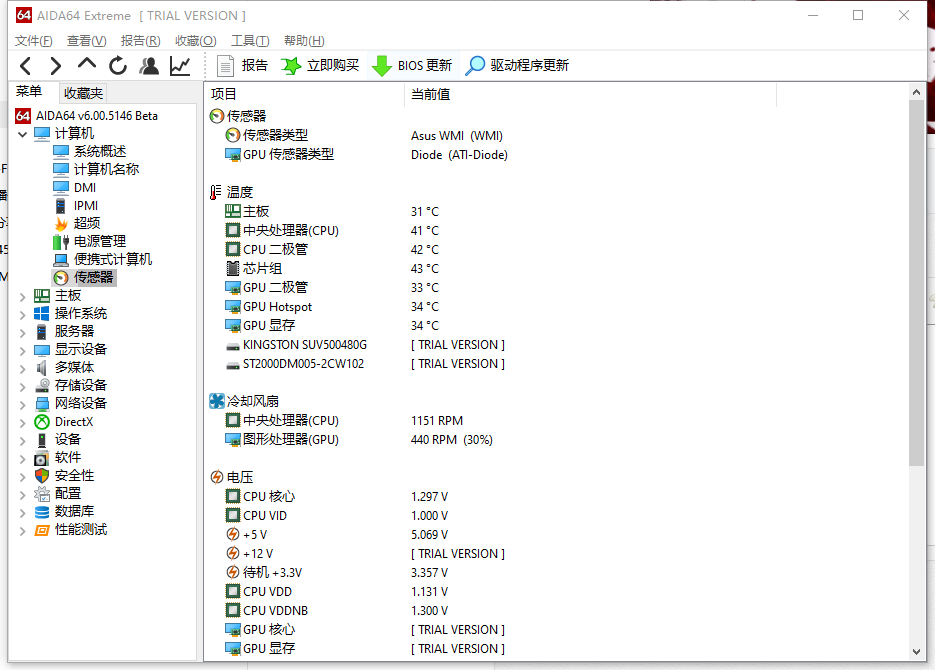Select the GPU 传感器类型 row

pos(556,154)
